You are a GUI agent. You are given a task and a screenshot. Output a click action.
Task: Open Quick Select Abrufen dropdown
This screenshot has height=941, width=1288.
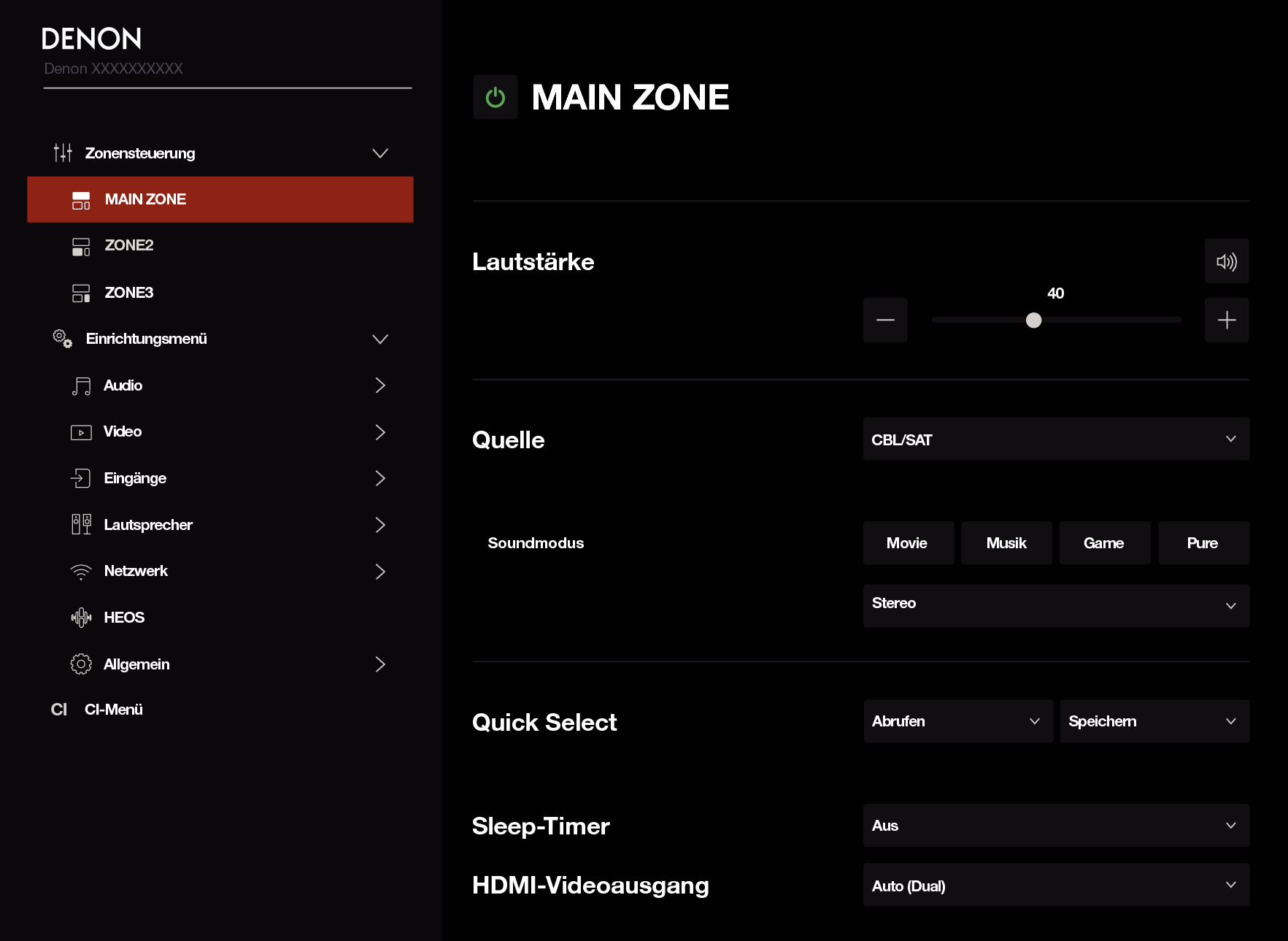(957, 721)
